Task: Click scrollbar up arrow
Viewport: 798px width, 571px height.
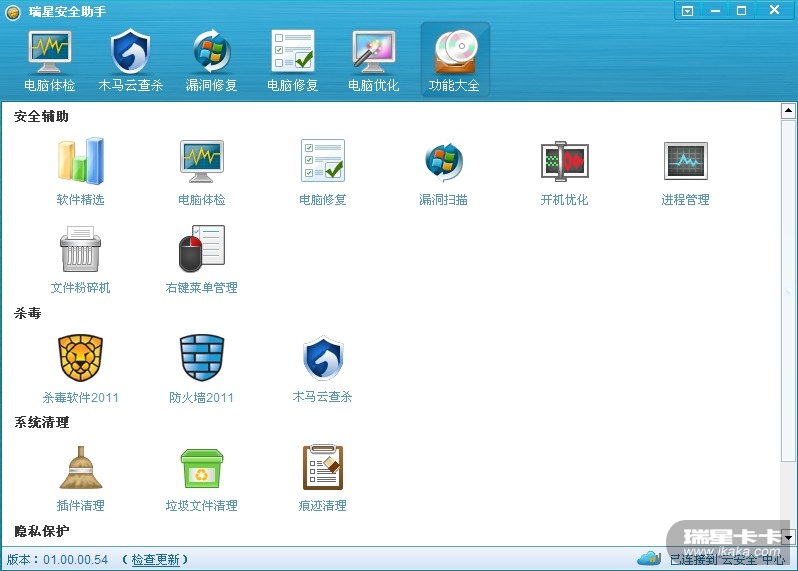Action: click(x=788, y=110)
